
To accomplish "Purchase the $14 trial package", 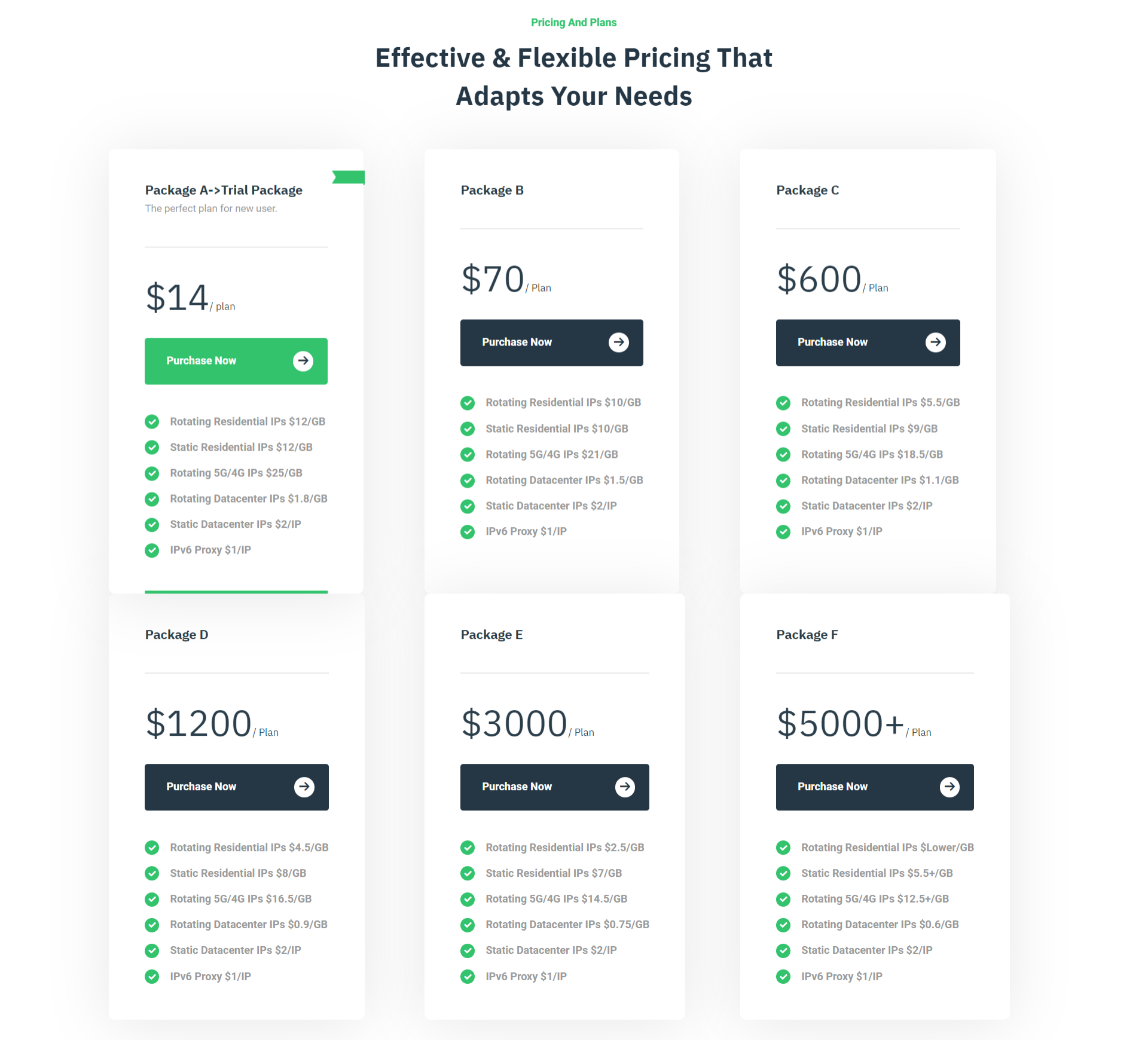I will click(236, 361).
